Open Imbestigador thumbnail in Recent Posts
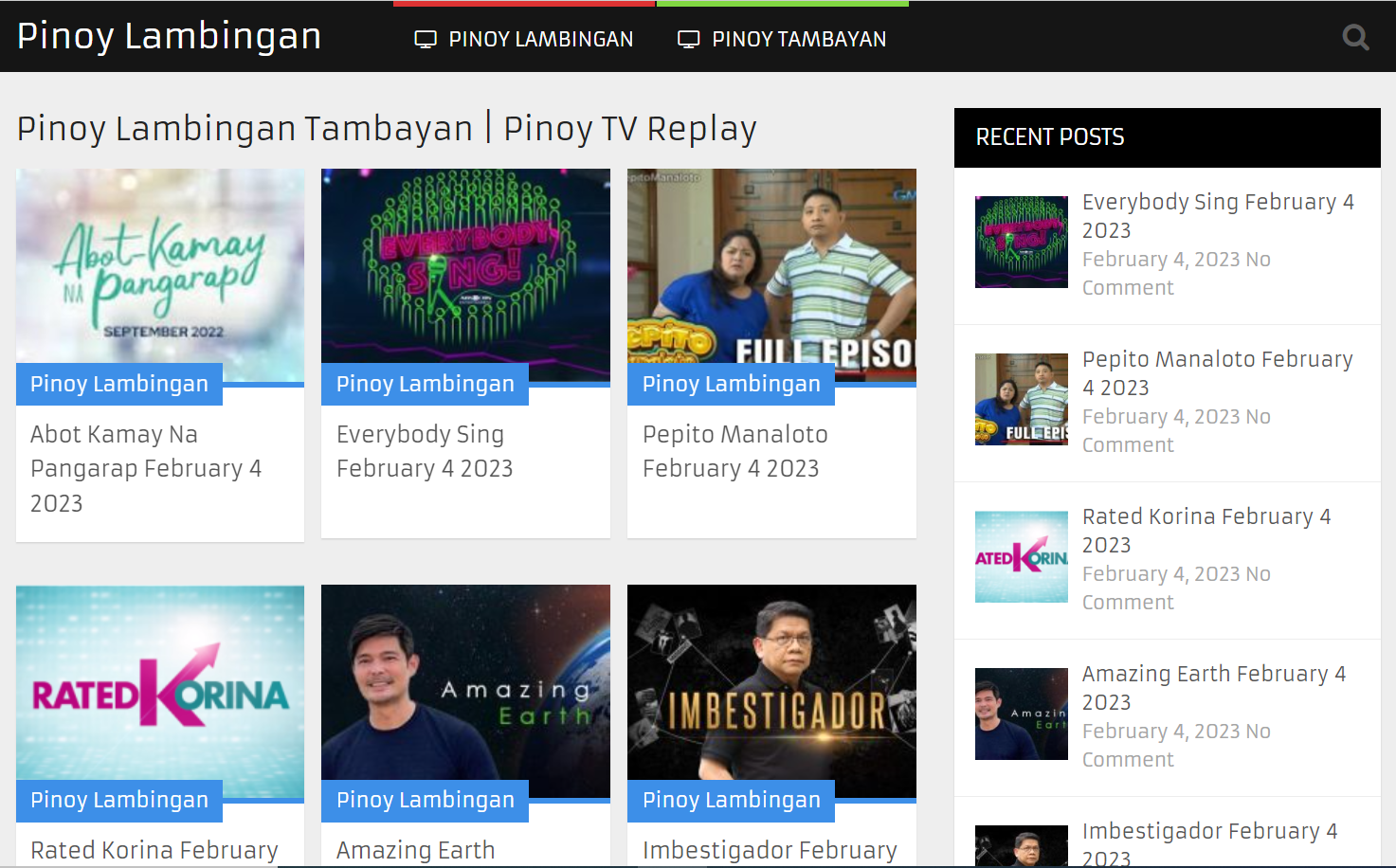Image resolution: width=1396 pixels, height=868 pixels. pos(1022,846)
